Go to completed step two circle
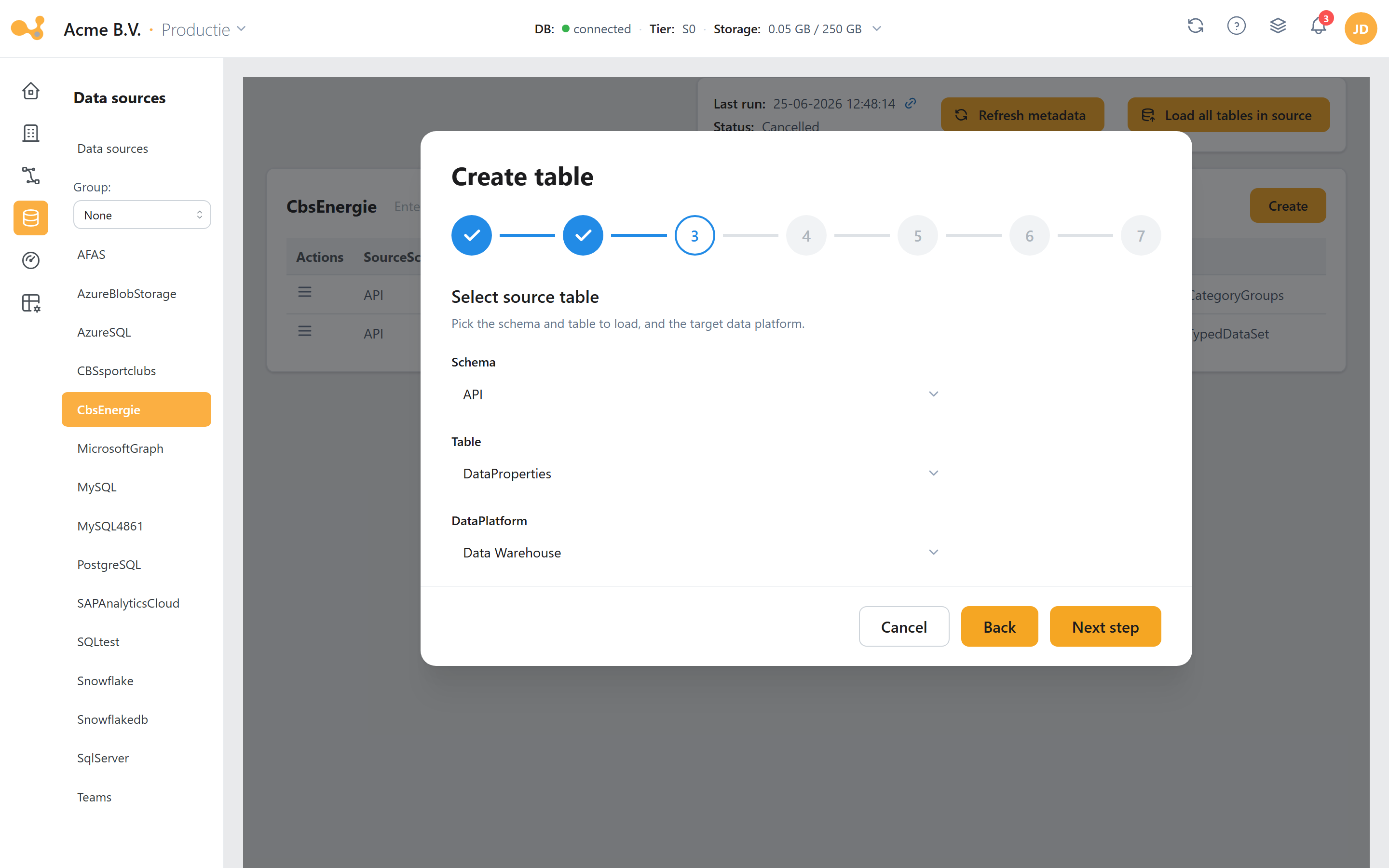 [583, 235]
